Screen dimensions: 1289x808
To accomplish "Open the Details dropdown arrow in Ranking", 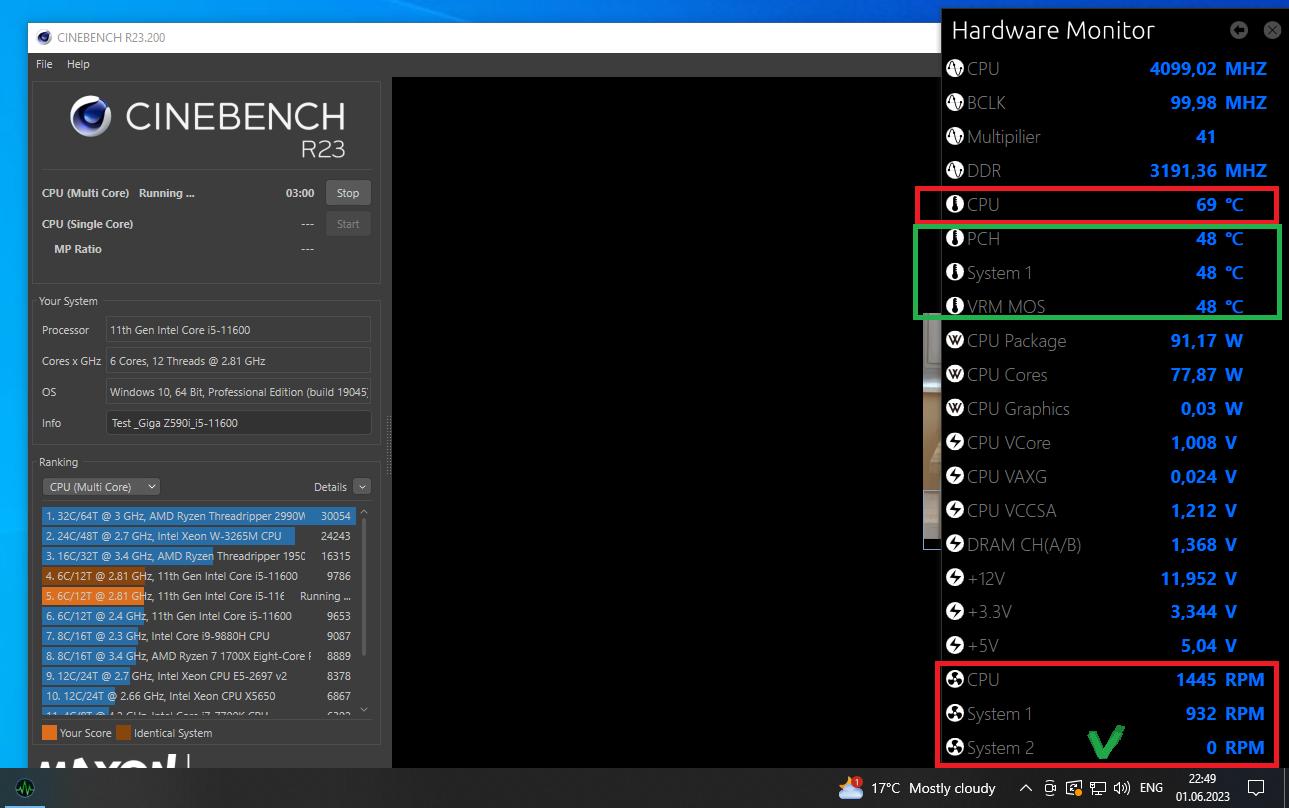I will (362, 487).
